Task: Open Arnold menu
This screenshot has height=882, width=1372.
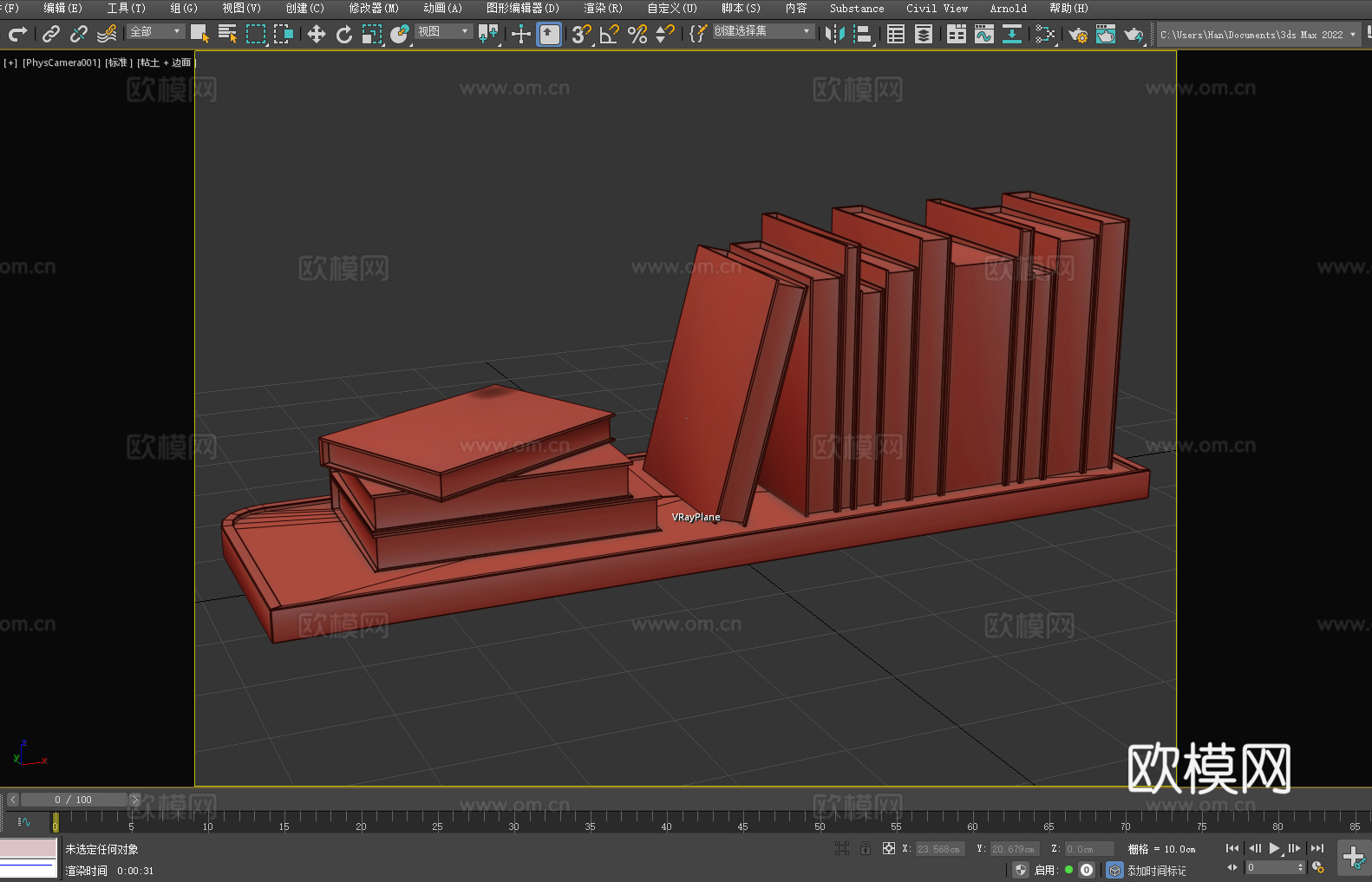Action: pos(1008,8)
